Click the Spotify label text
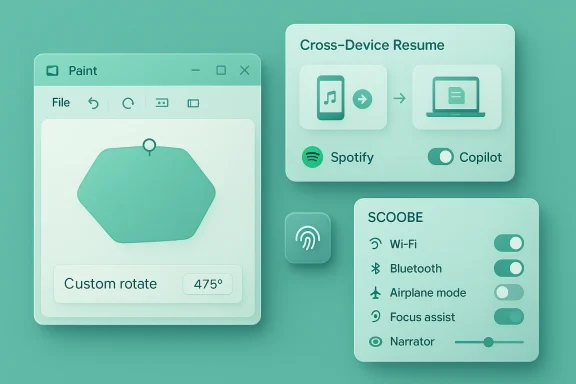 pos(352,157)
